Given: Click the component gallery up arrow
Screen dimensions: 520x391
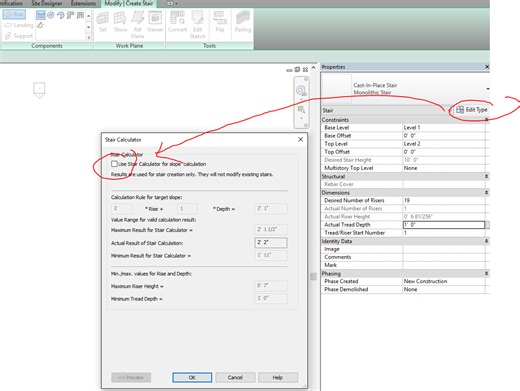Looking at the screenshot, I should coord(89,16).
